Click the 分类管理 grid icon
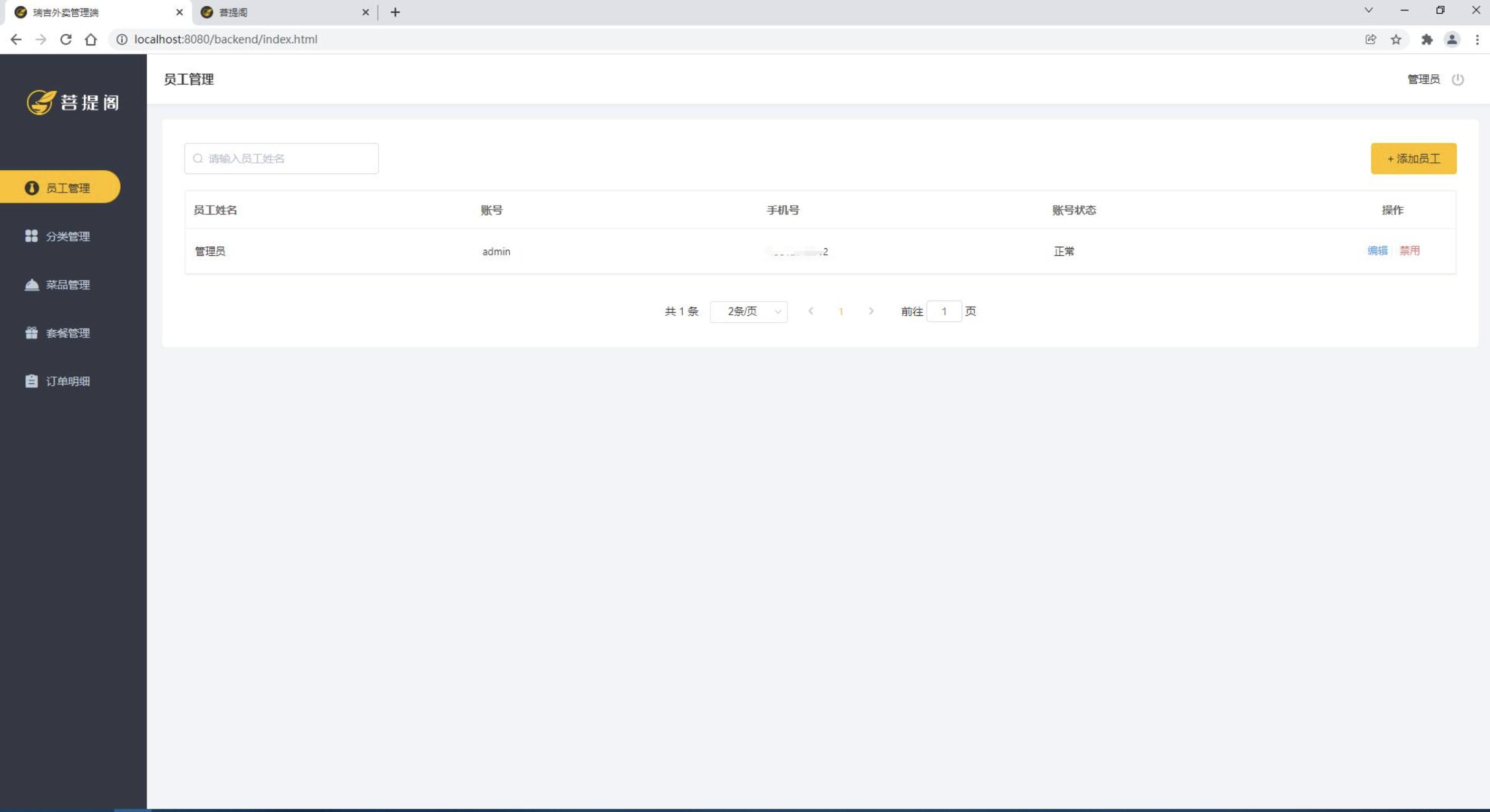The width and height of the screenshot is (1490, 812). coord(32,236)
